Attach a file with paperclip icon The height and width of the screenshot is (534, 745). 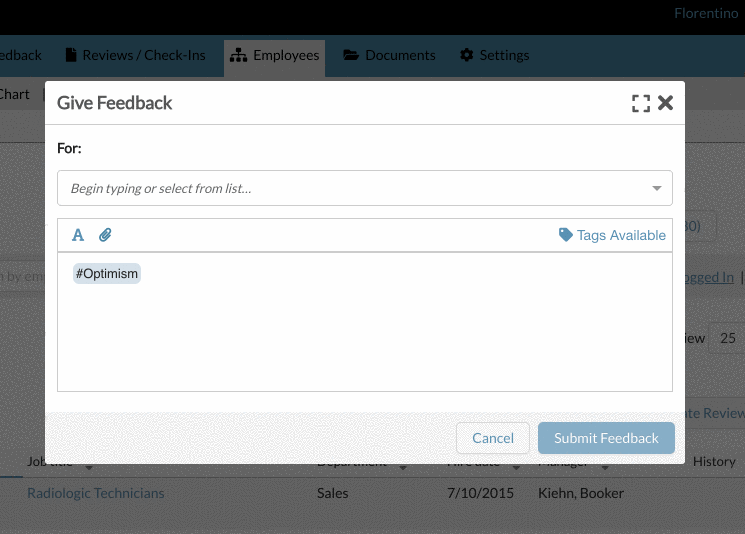tap(105, 235)
